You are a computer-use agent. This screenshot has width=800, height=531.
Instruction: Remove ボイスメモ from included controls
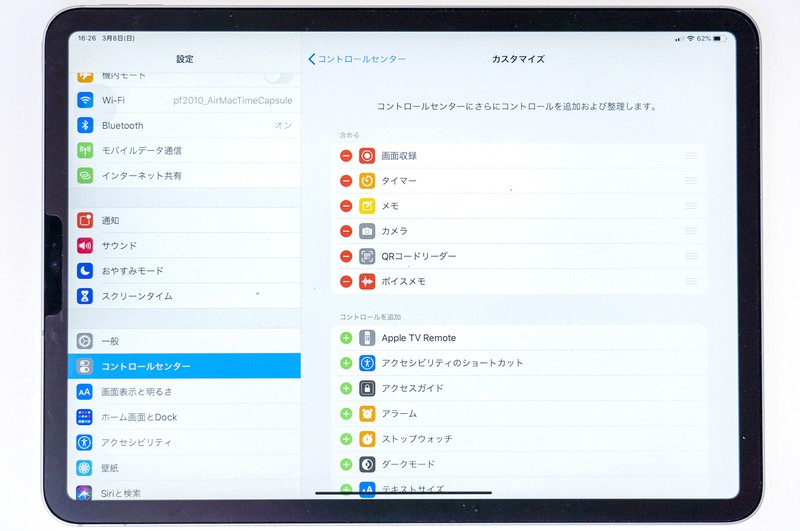click(346, 281)
